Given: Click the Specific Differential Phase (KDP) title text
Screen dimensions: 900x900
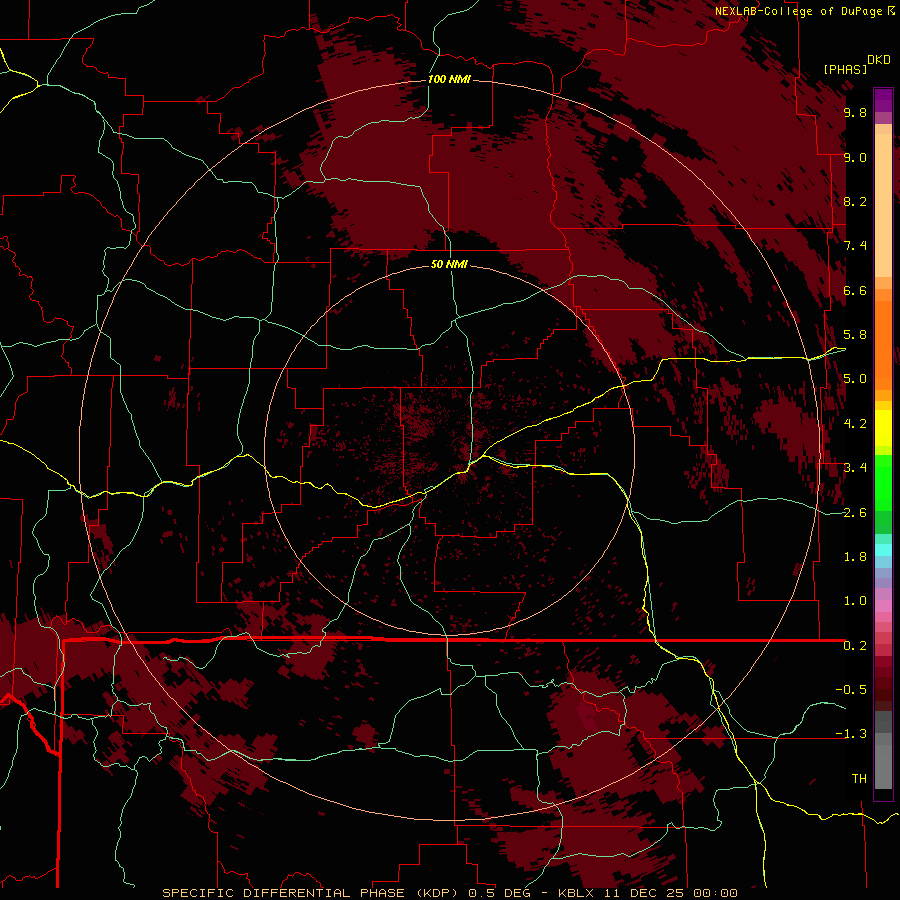Looking at the screenshot, I should pos(312,893).
